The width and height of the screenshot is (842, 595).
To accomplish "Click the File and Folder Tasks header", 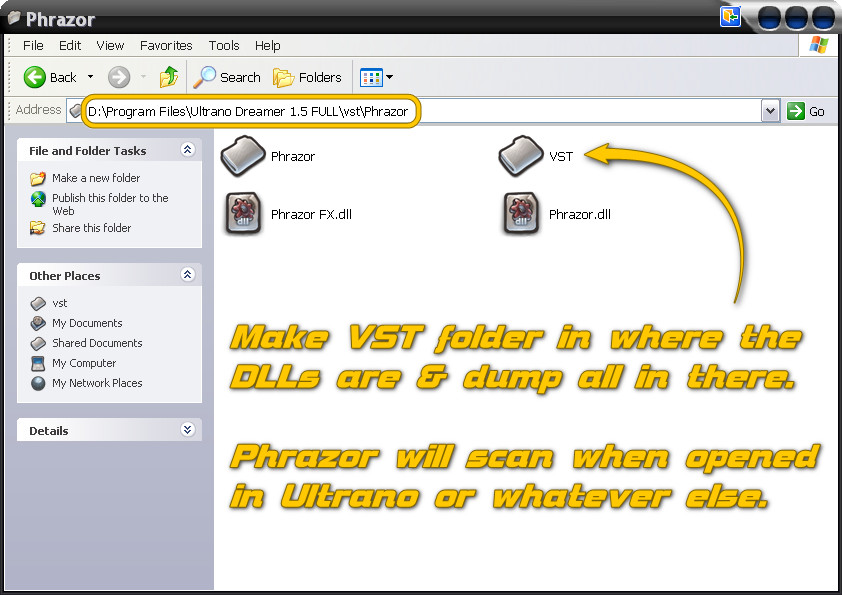I will tap(88, 151).
